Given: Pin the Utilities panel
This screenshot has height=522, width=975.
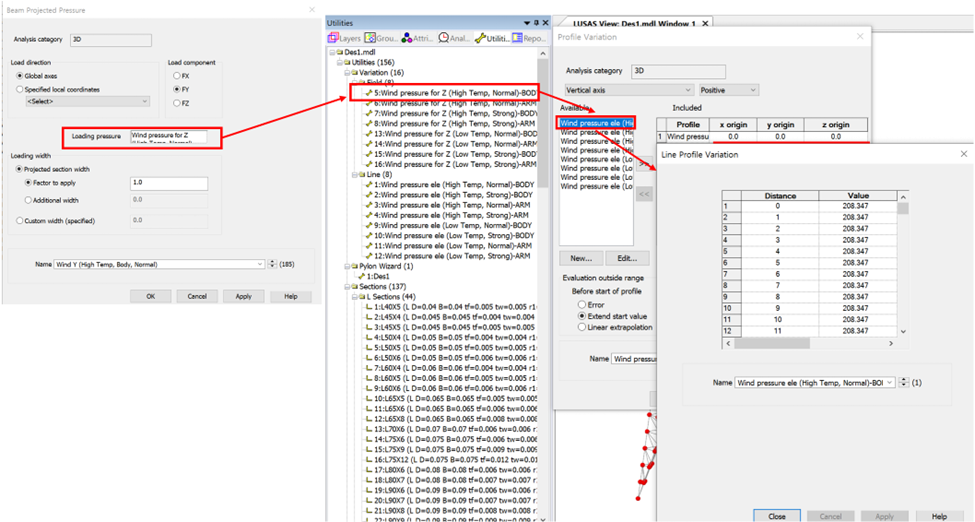Looking at the screenshot, I should coord(536,22).
